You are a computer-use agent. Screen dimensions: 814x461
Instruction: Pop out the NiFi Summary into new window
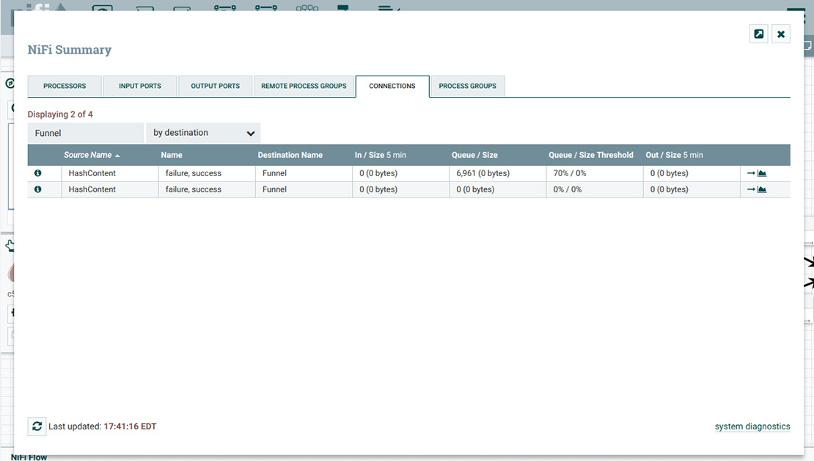758,34
